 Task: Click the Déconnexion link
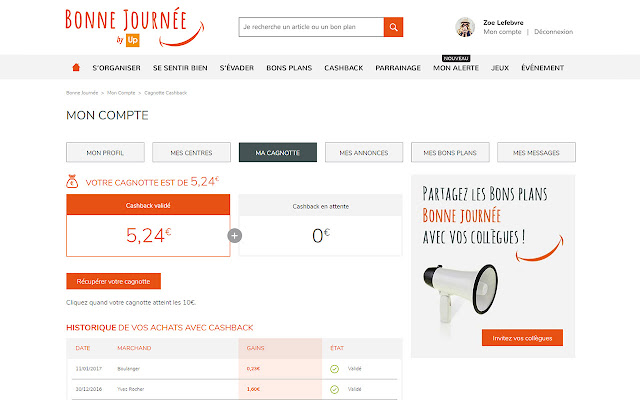tap(553, 31)
